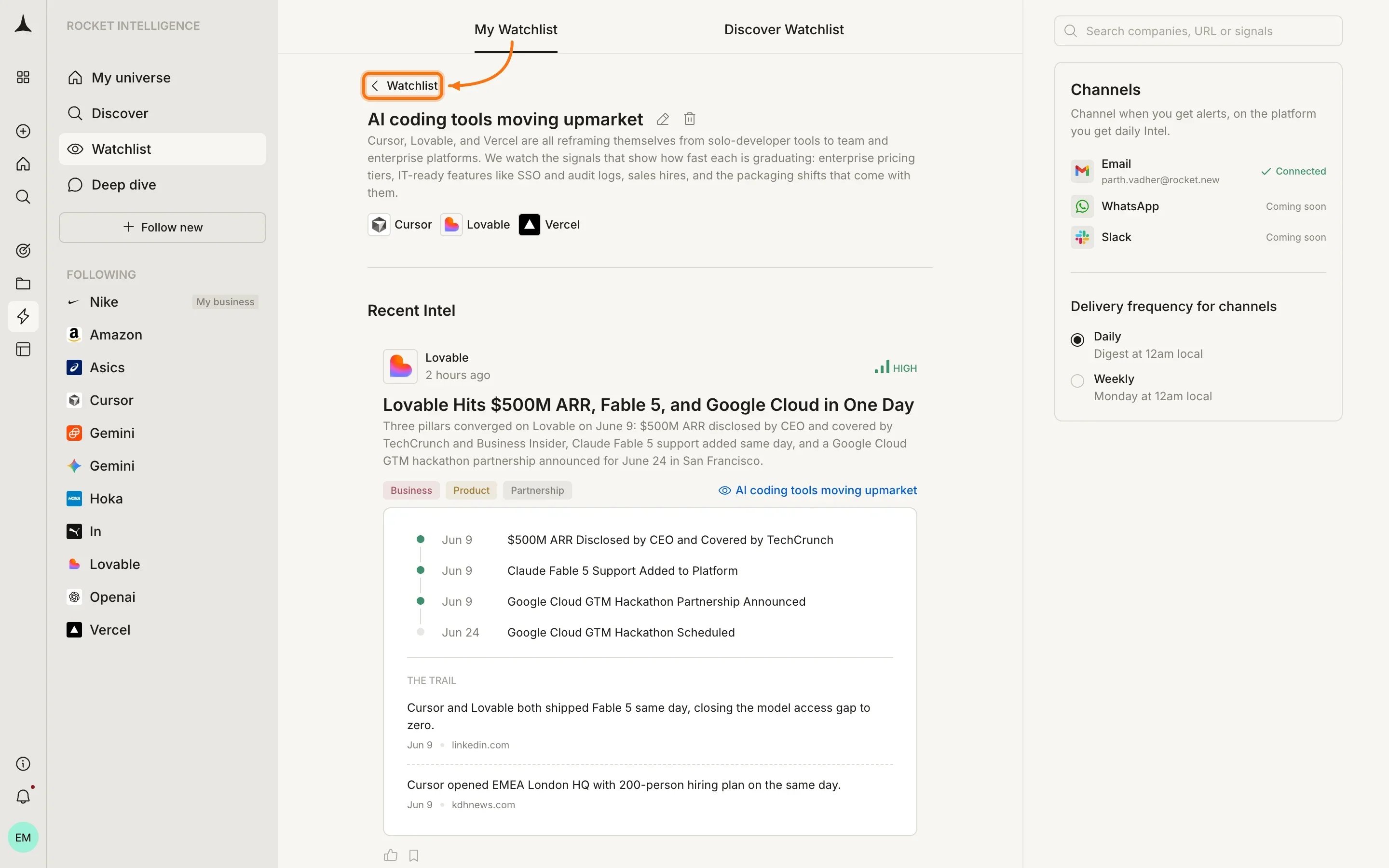Click the kdhnews.com source
The width and height of the screenshot is (1389, 868).
click(483, 805)
